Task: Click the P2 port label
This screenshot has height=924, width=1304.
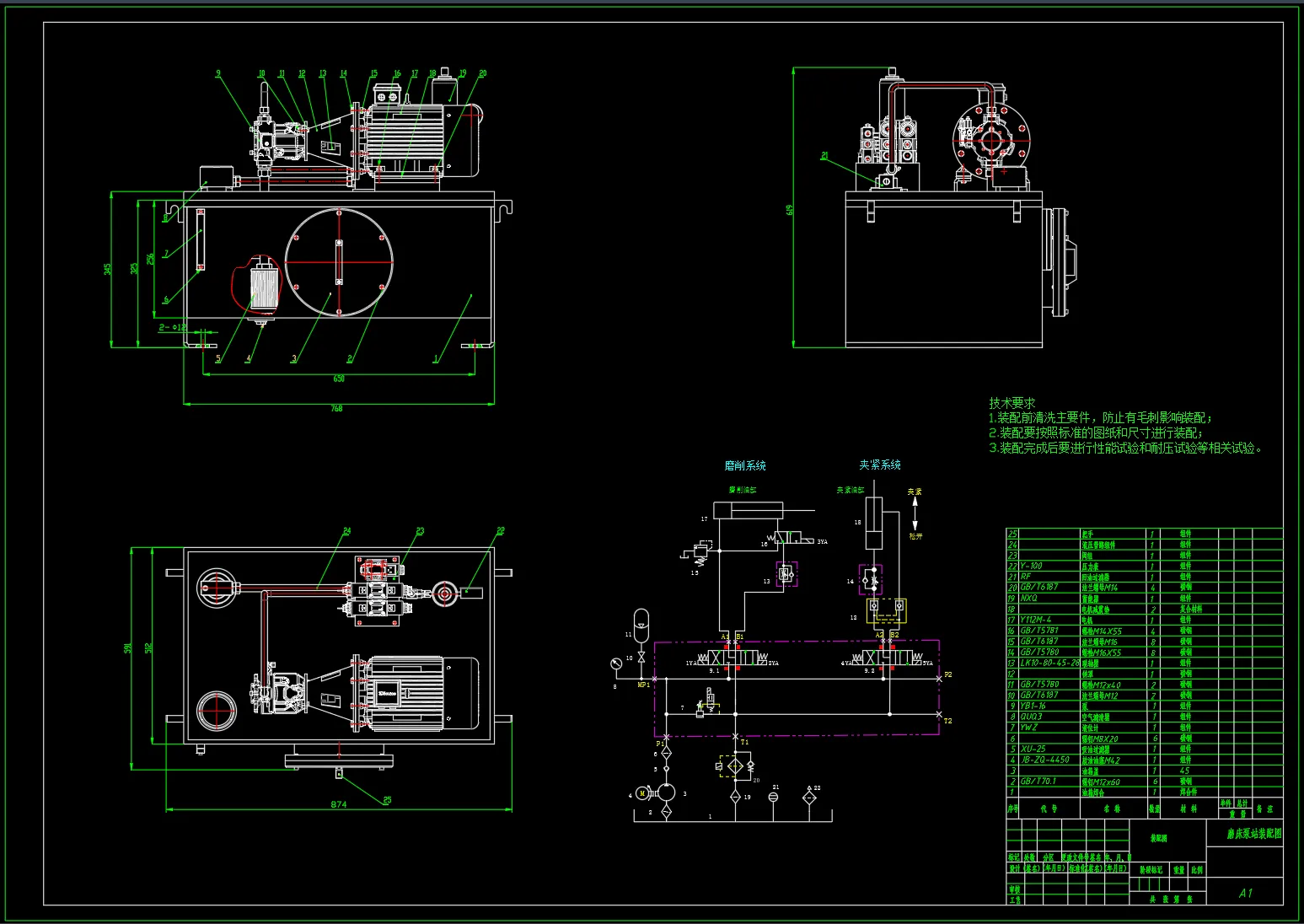Action: point(947,674)
